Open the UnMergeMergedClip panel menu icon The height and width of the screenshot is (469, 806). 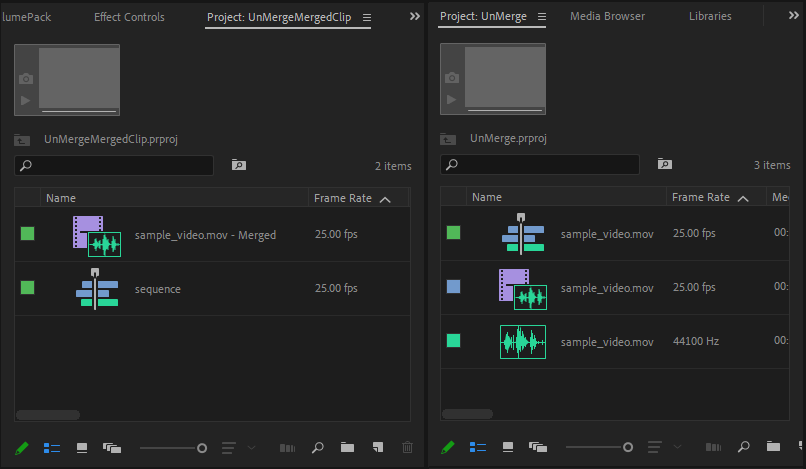click(367, 17)
